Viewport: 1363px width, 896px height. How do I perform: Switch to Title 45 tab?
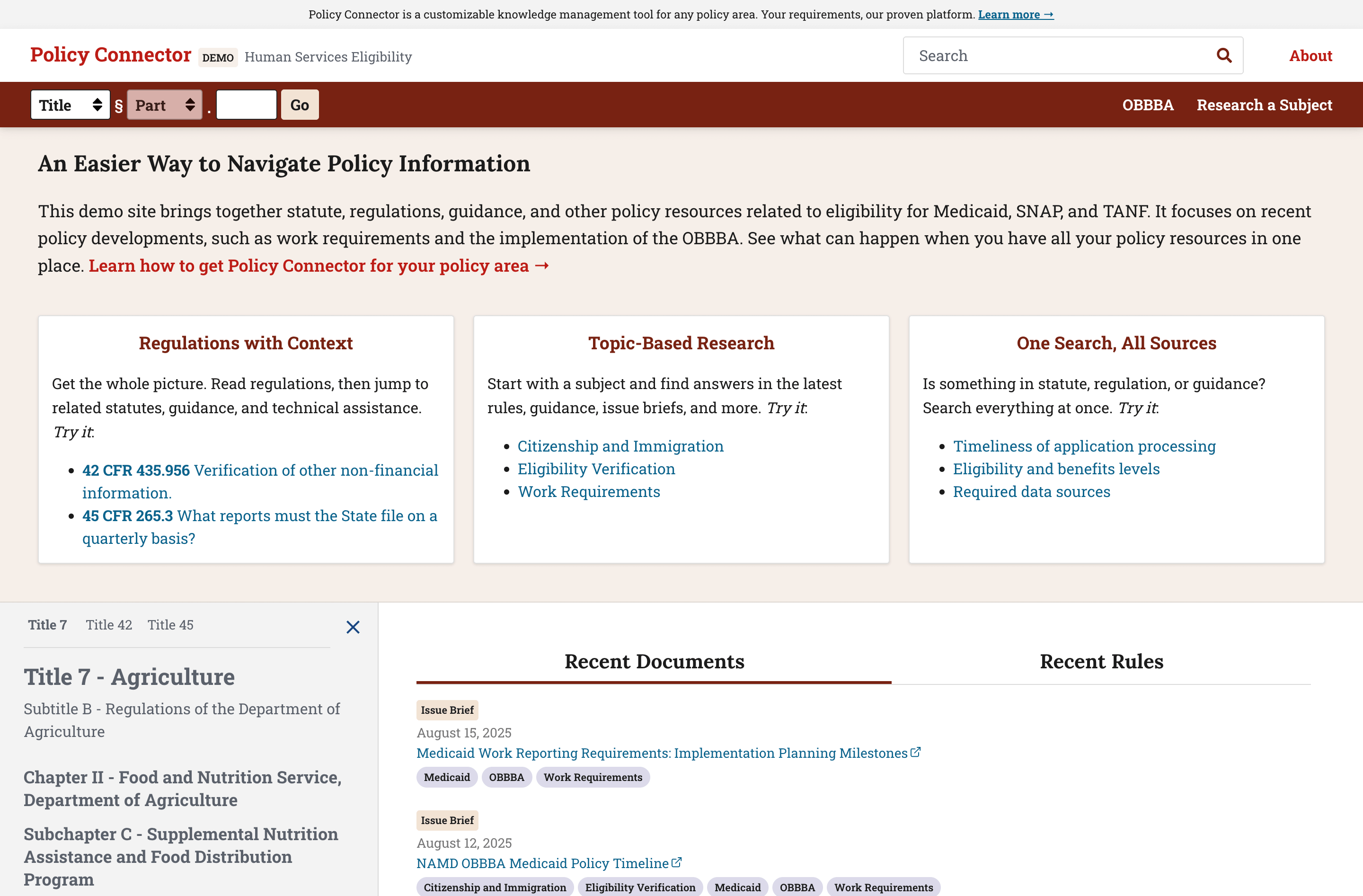click(171, 624)
